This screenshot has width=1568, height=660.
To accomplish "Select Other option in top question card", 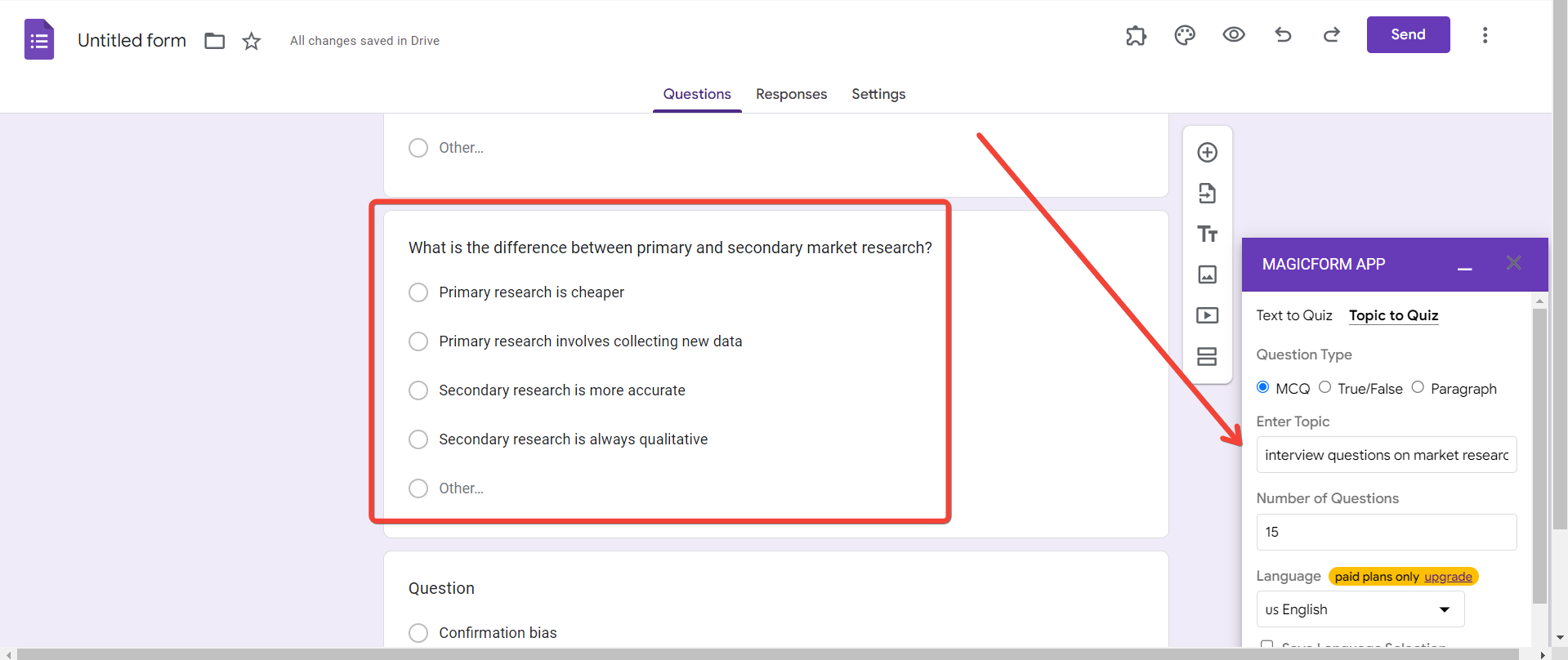I will (418, 148).
